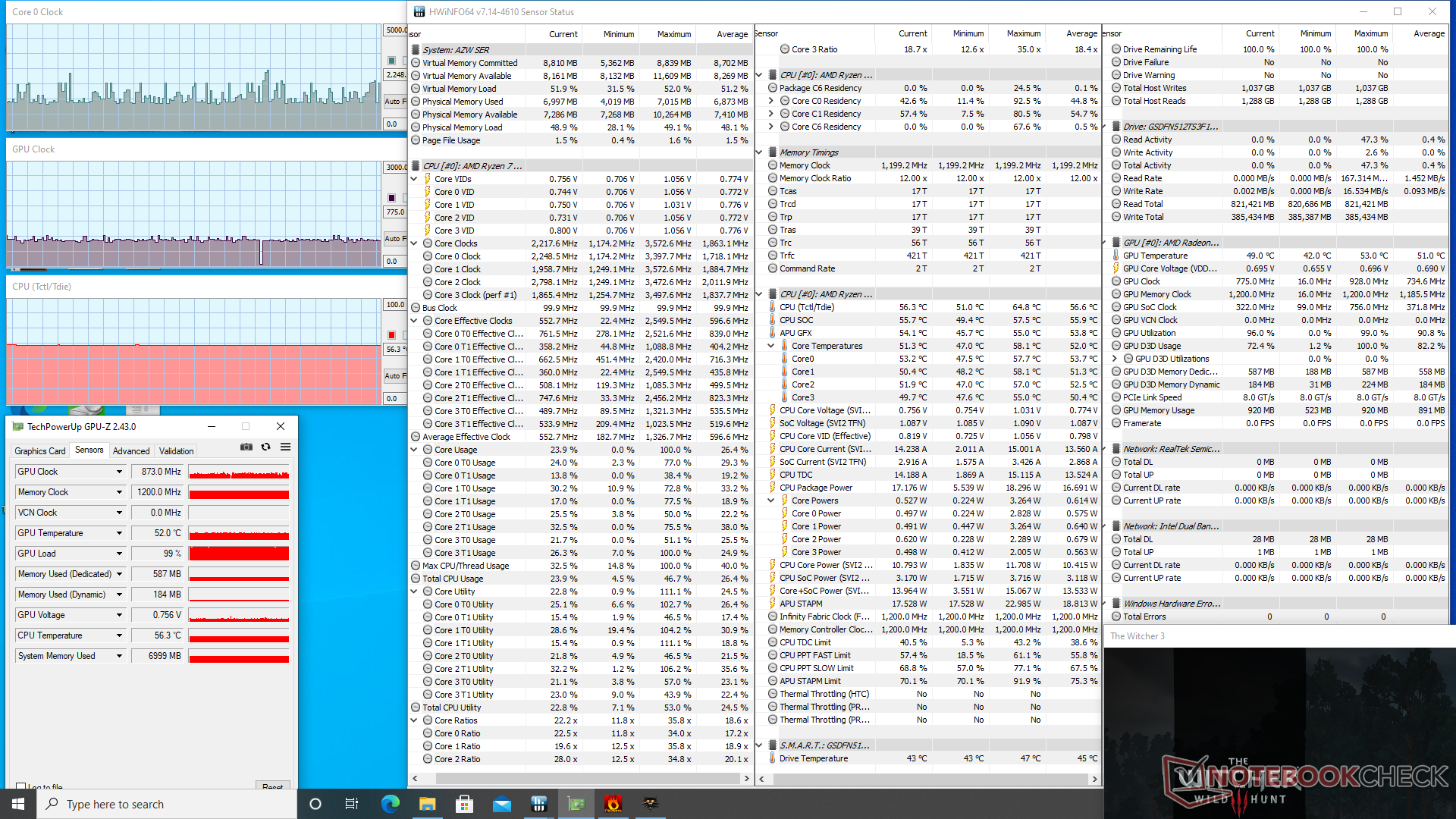Expand the Core C0 Residency row
This screenshot has width=1456, height=819.
tap(771, 101)
